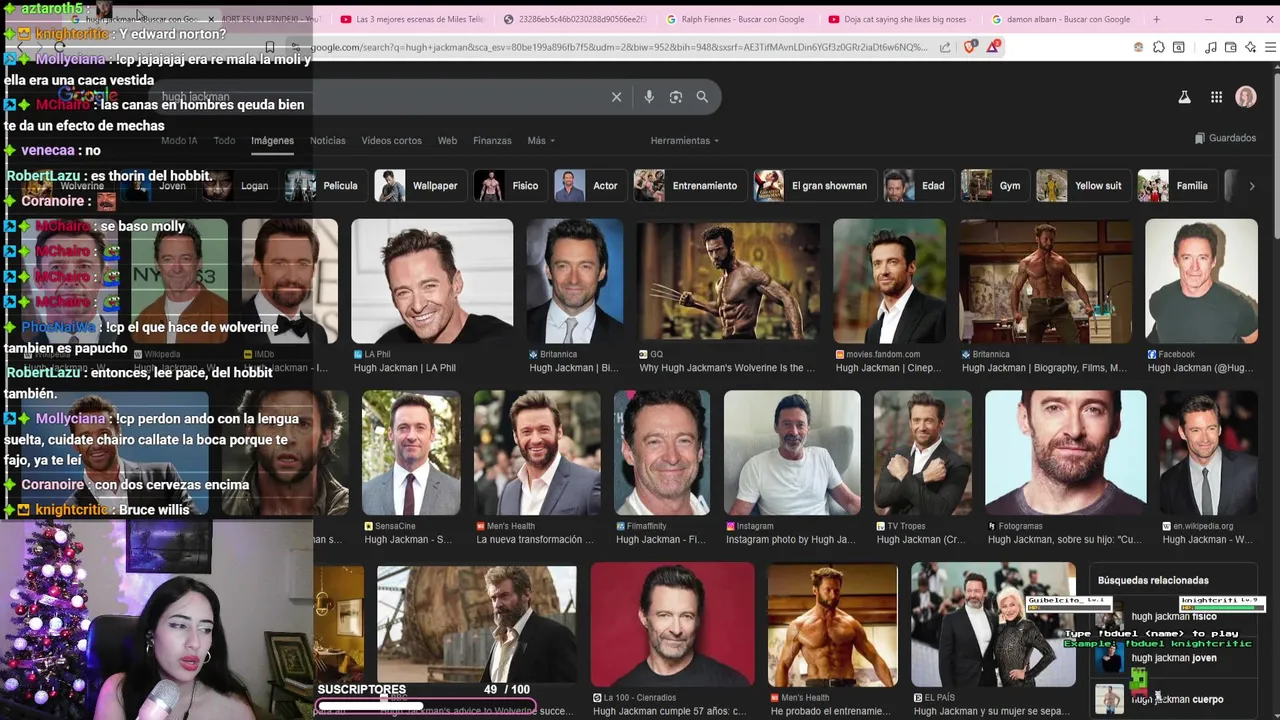Image resolution: width=1280 pixels, height=720 pixels.
Task: Switch to the Finanzas tab
Action: 492,141
